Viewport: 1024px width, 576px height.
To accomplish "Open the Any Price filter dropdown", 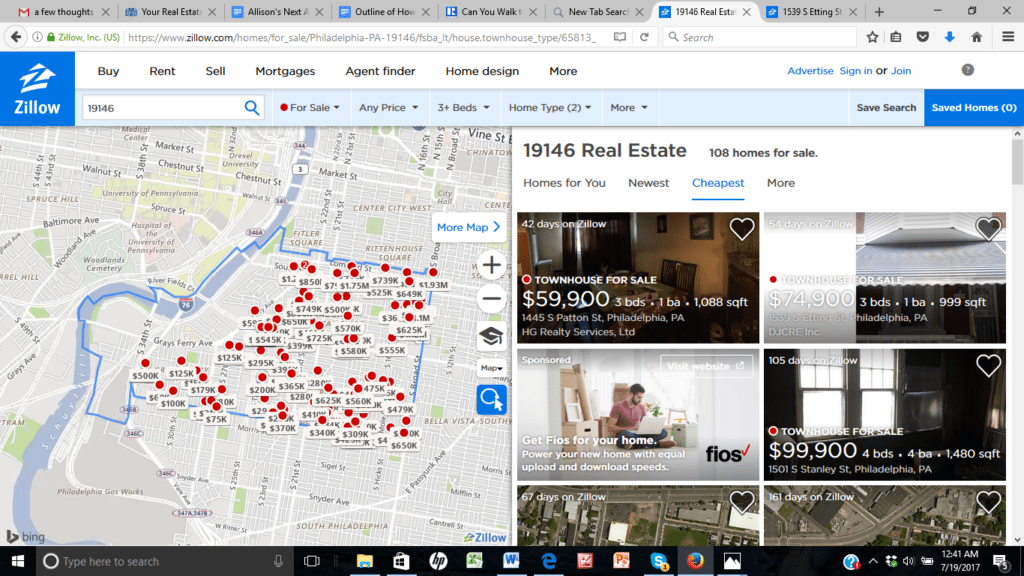I will pyautogui.click(x=388, y=108).
